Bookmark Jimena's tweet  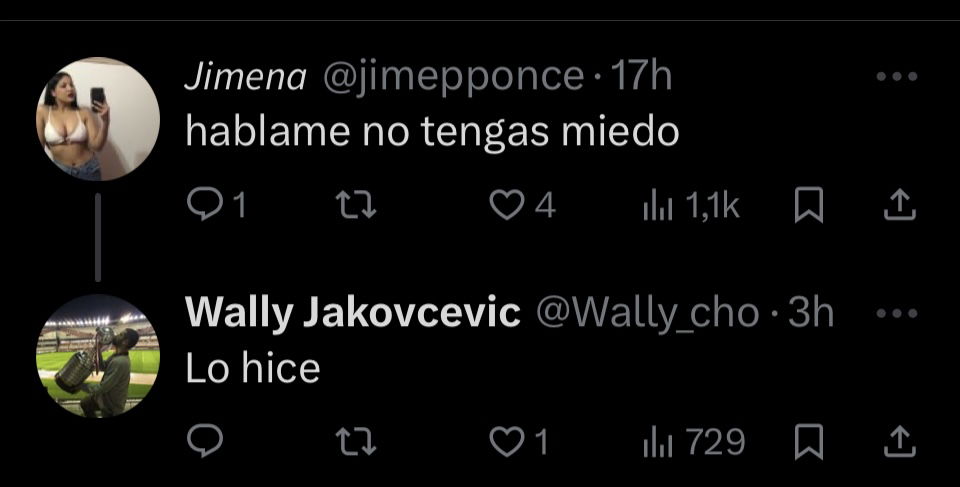(x=808, y=205)
